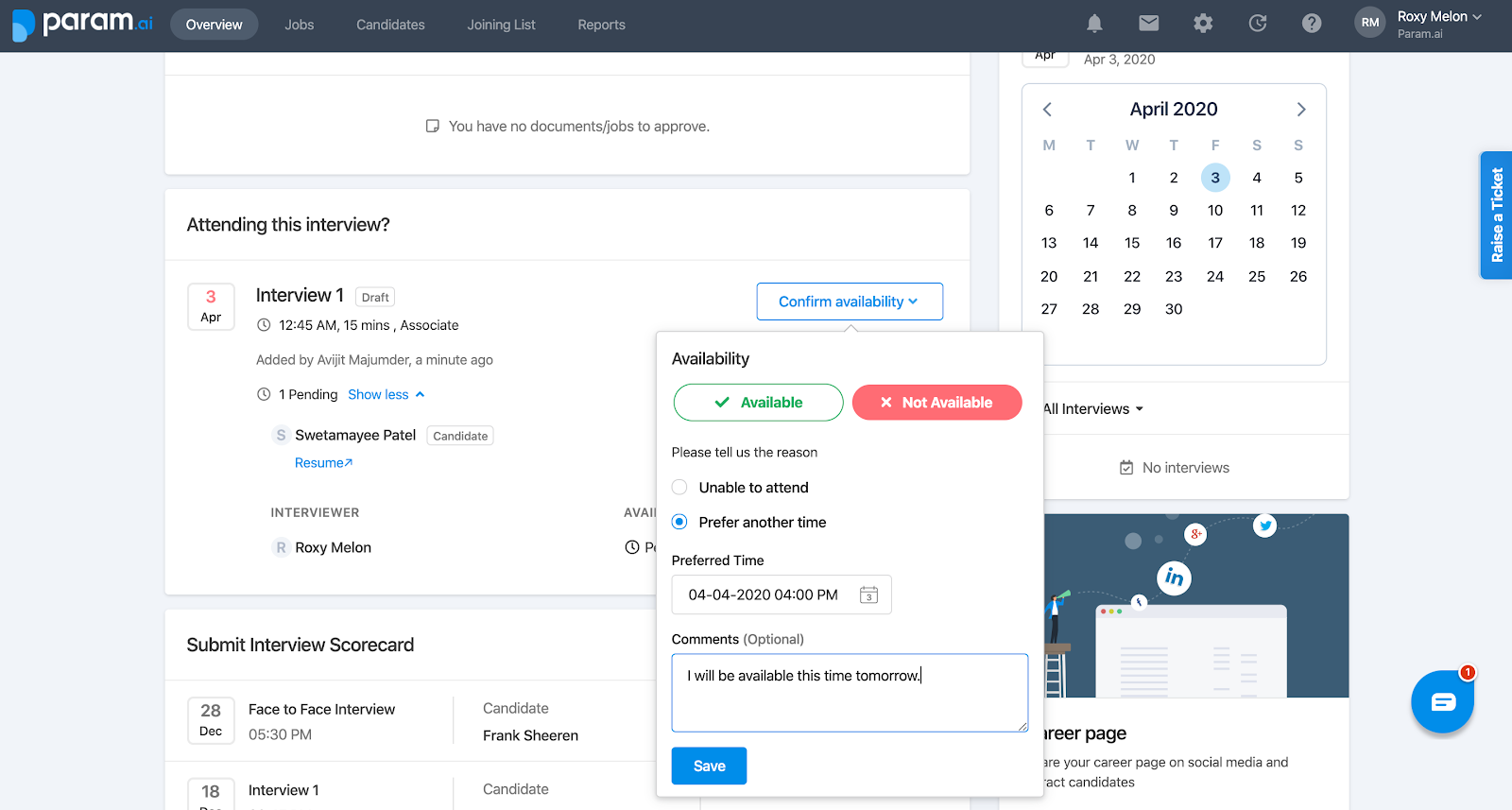Viewport: 1512px width, 810px height.
Task: Click the interviewer name Roxy Melon
Action: [x=333, y=548]
